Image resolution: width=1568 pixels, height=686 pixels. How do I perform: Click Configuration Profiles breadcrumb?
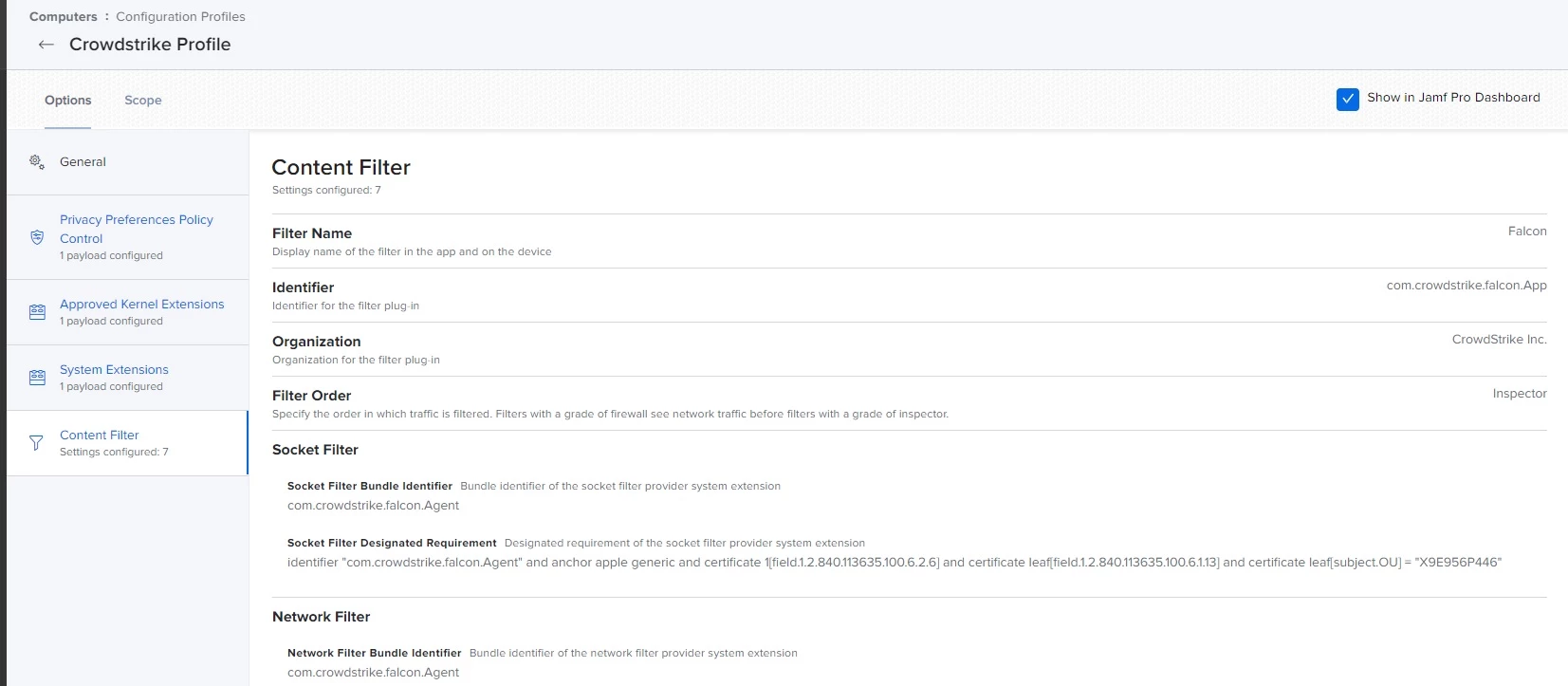[x=180, y=17]
